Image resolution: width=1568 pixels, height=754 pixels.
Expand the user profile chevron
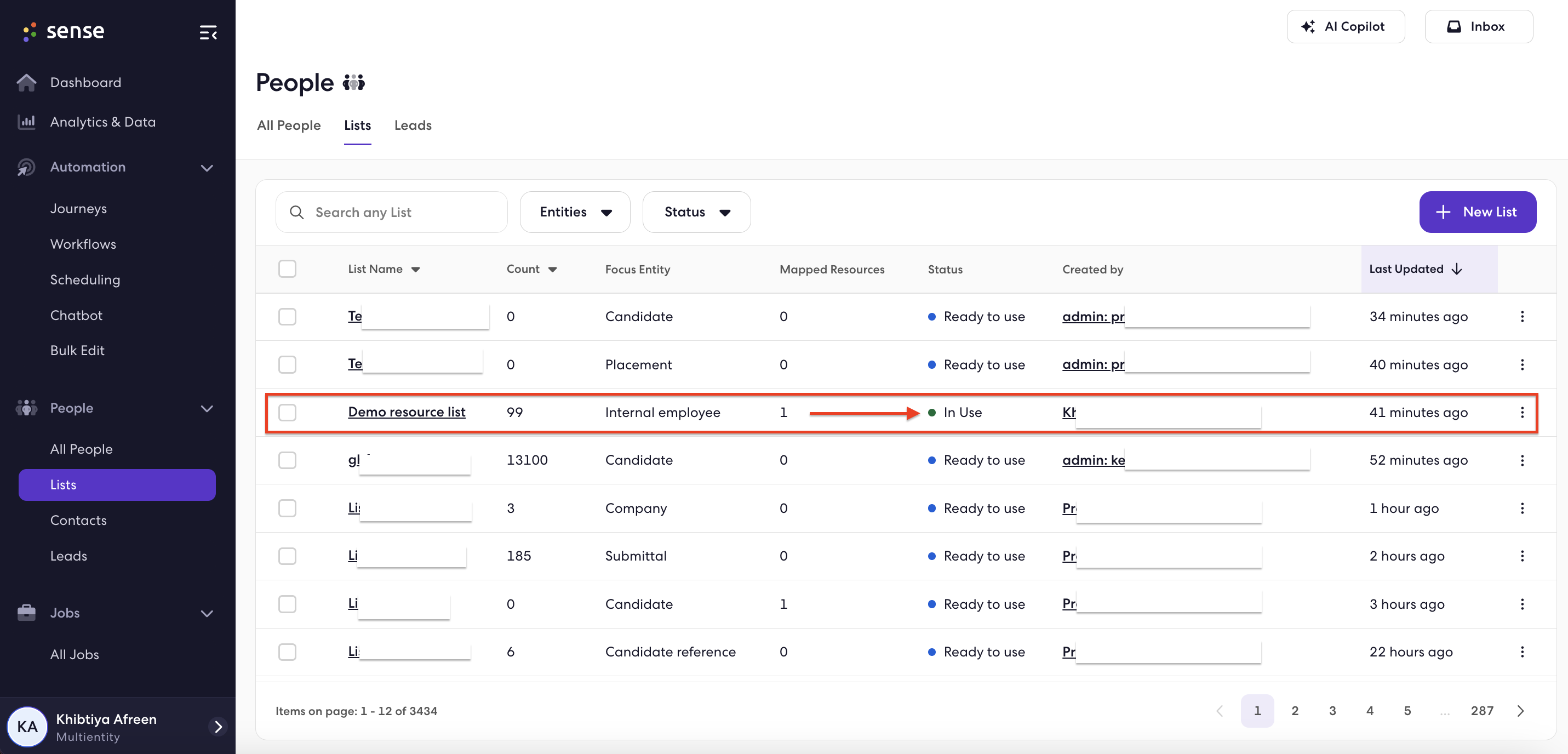(218, 727)
